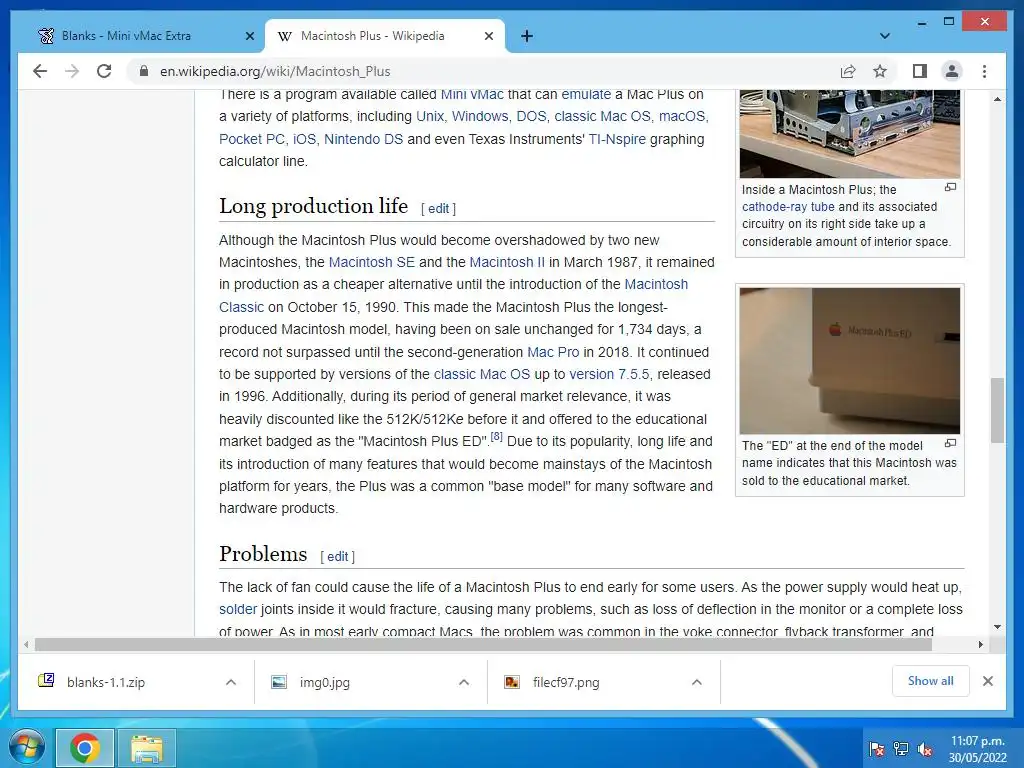
Task: Close the downloads bar
Action: [x=987, y=681]
